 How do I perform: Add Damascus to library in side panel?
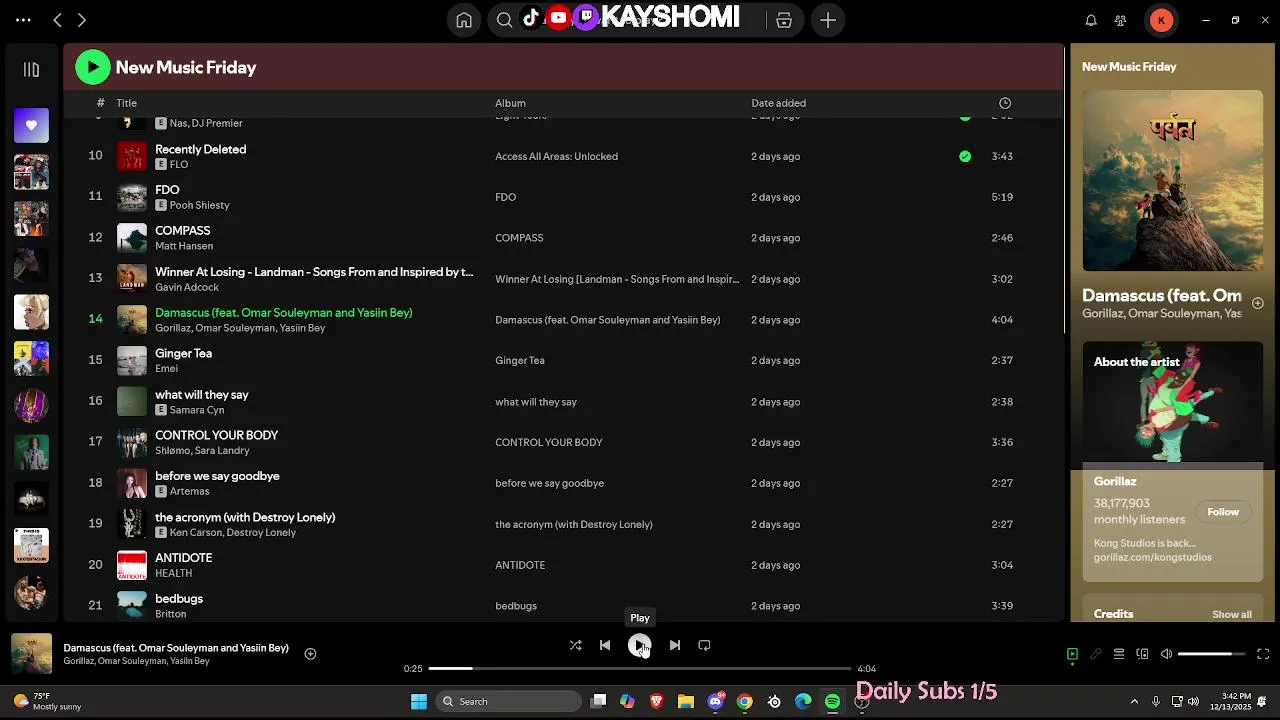click(x=1258, y=303)
